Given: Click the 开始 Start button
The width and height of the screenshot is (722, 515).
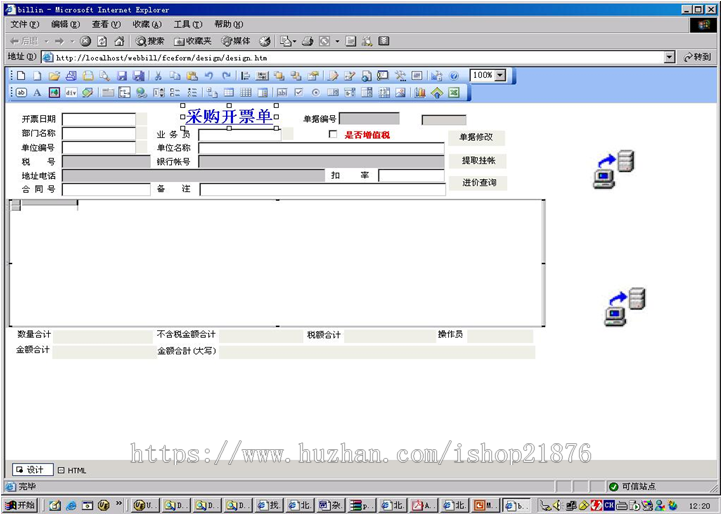Looking at the screenshot, I should [x=21, y=505].
